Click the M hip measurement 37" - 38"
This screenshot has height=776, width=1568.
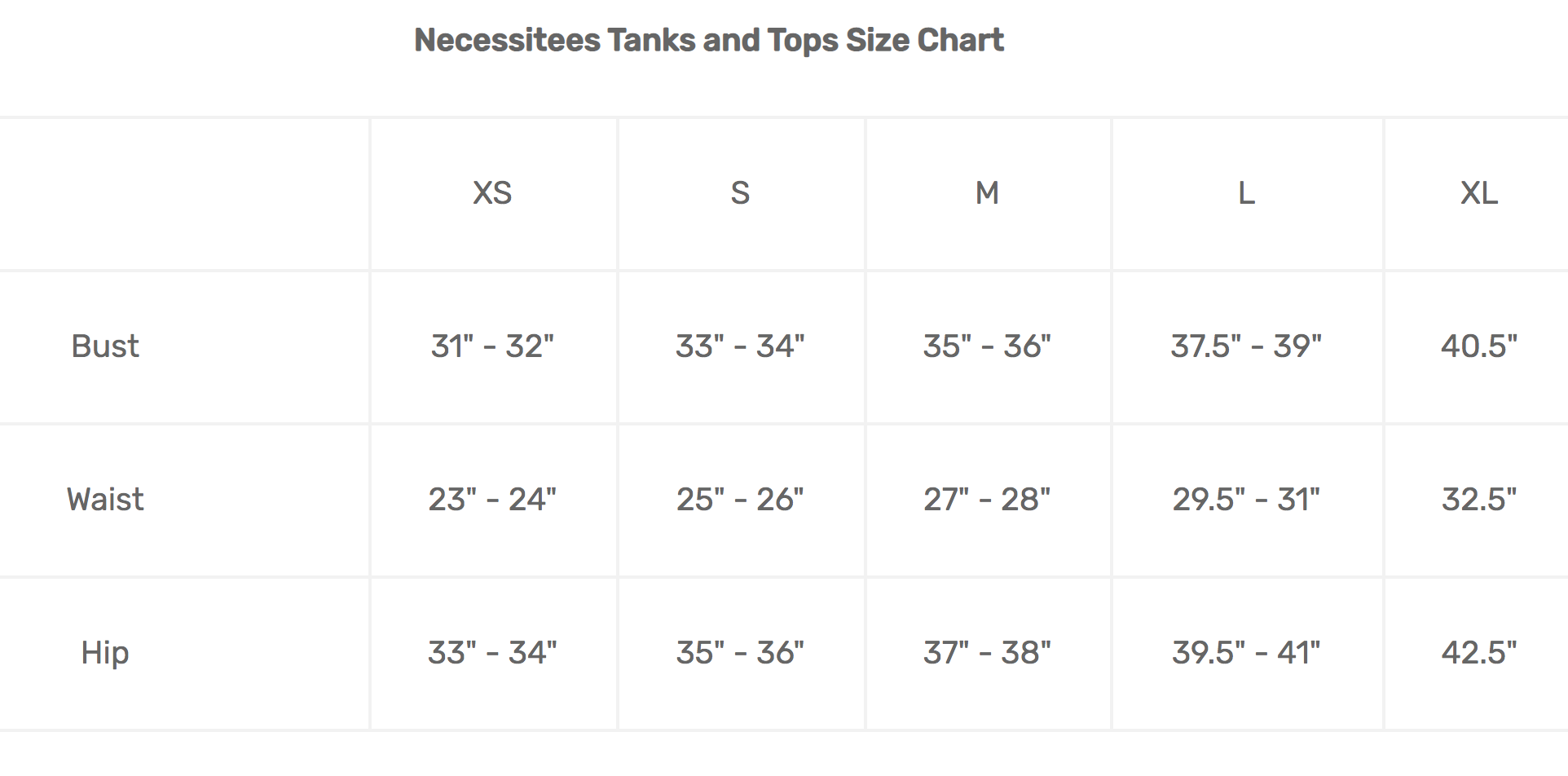click(x=987, y=653)
